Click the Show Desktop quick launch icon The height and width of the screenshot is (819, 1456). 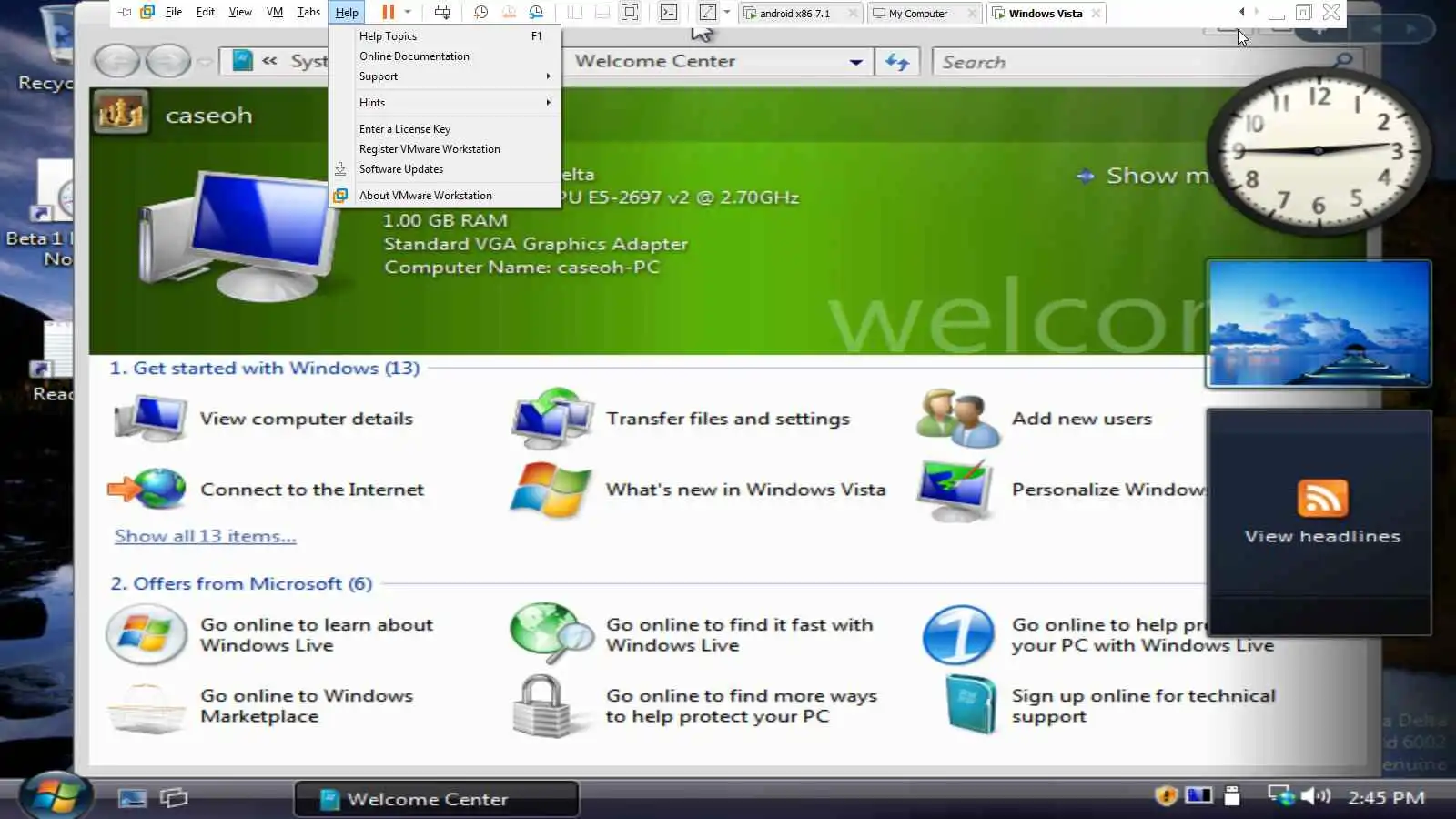(x=132, y=798)
